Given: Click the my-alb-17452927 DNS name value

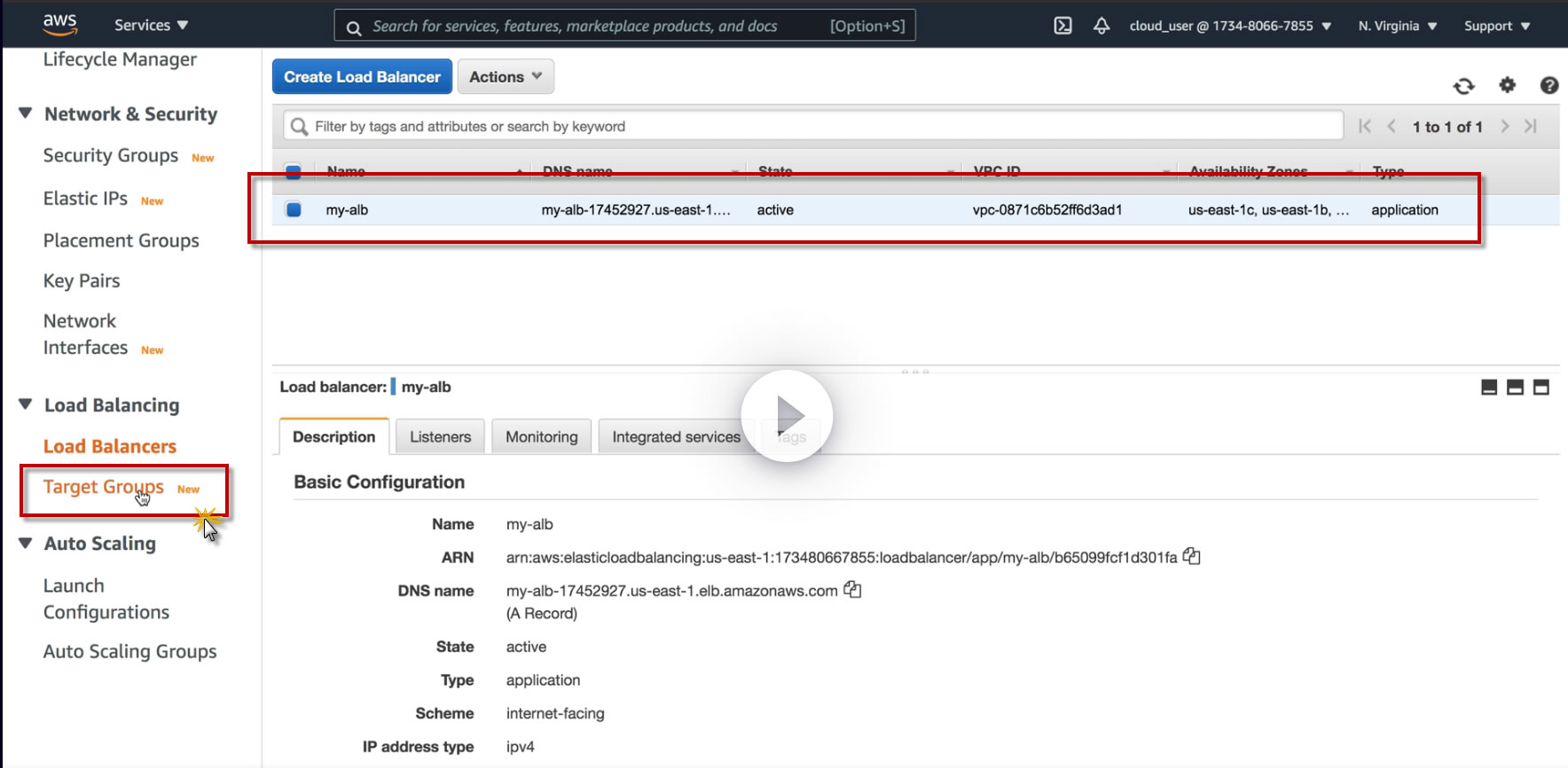Looking at the screenshot, I should point(672,591).
